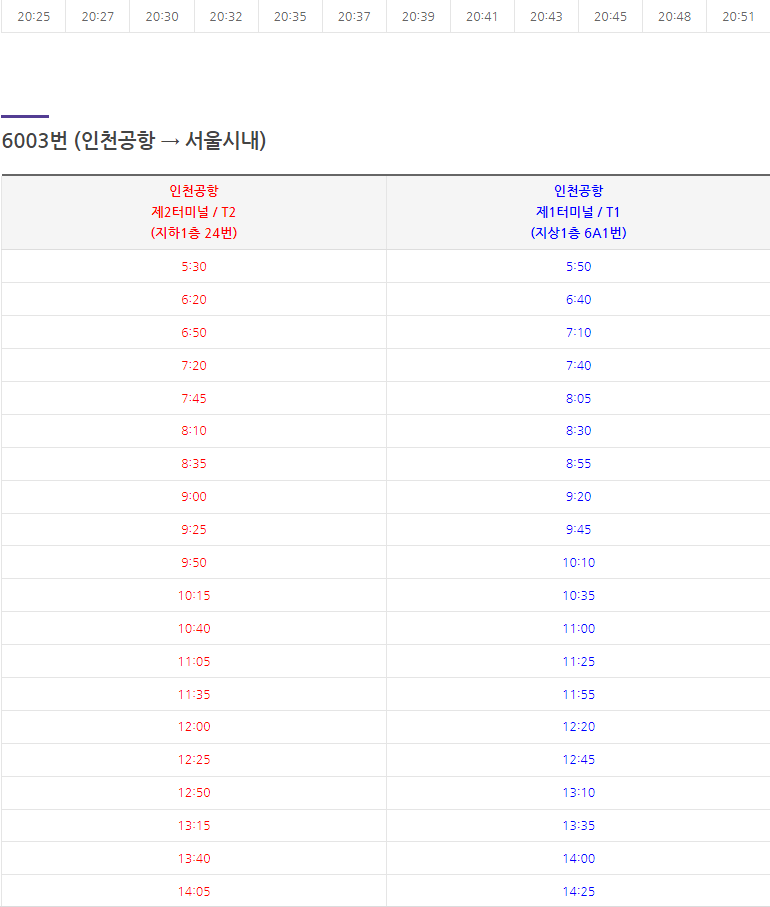Select the T2 departure 6:50
Image resolution: width=770 pixels, height=907 pixels.
pyautogui.click(x=194, y=332)
